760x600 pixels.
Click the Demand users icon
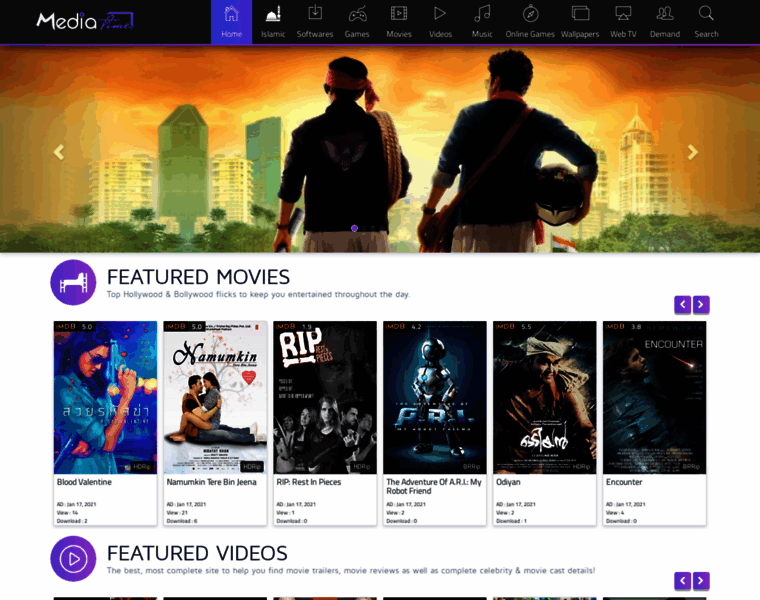click(x=665, y=13)
